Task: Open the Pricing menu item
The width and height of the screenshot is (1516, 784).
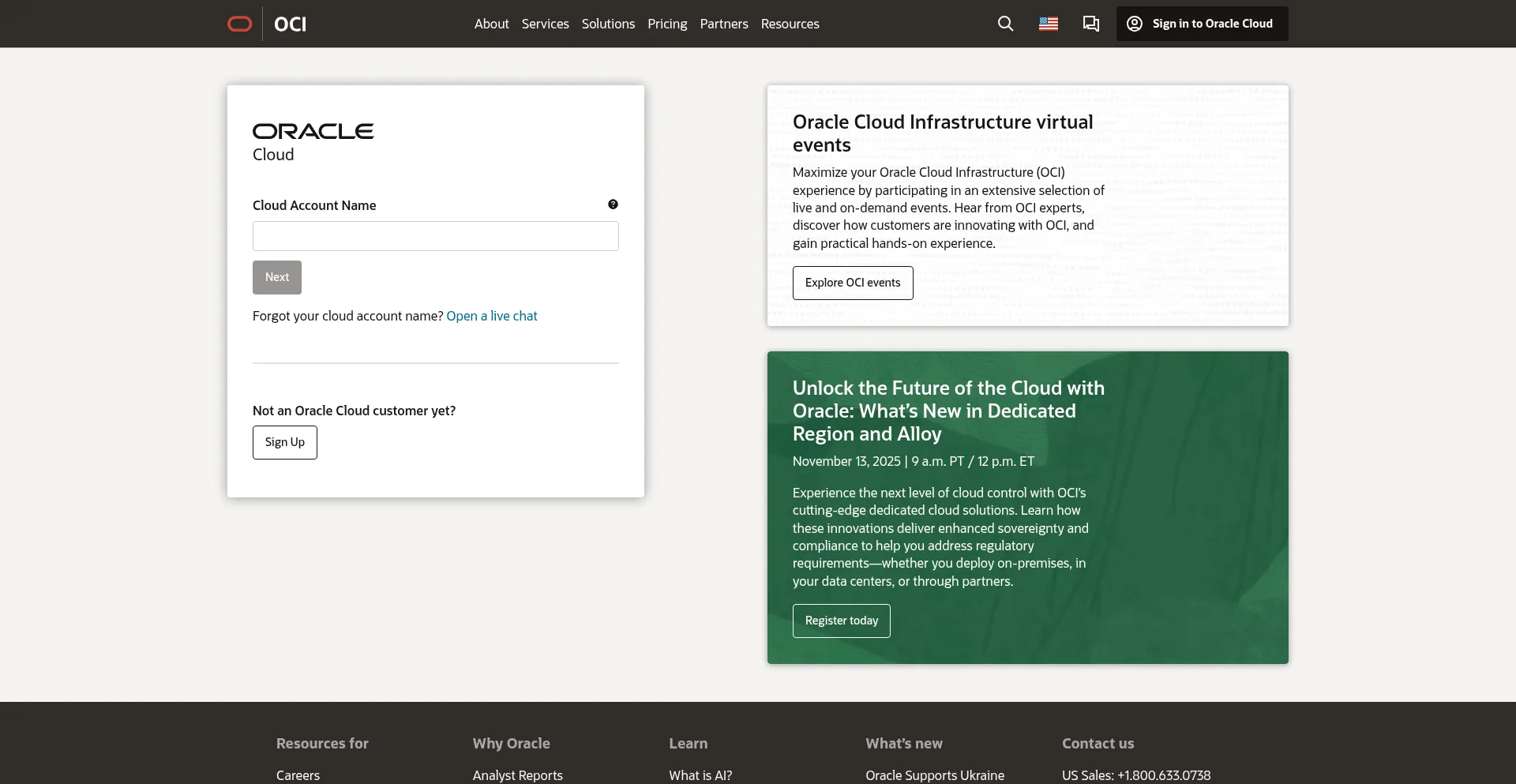Action: (667, 24)
